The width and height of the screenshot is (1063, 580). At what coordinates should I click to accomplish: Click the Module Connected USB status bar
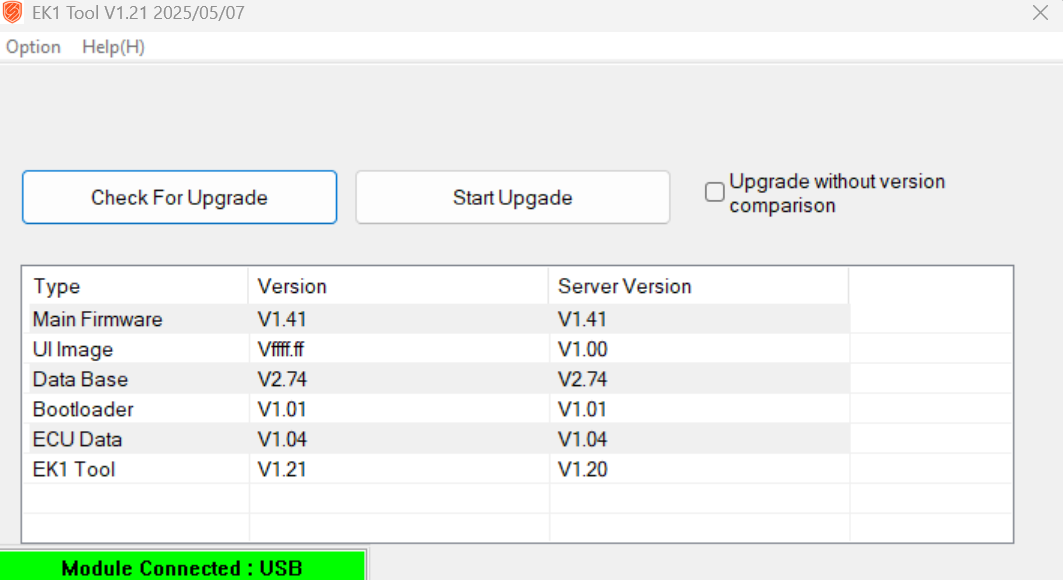tap(182, 566)
